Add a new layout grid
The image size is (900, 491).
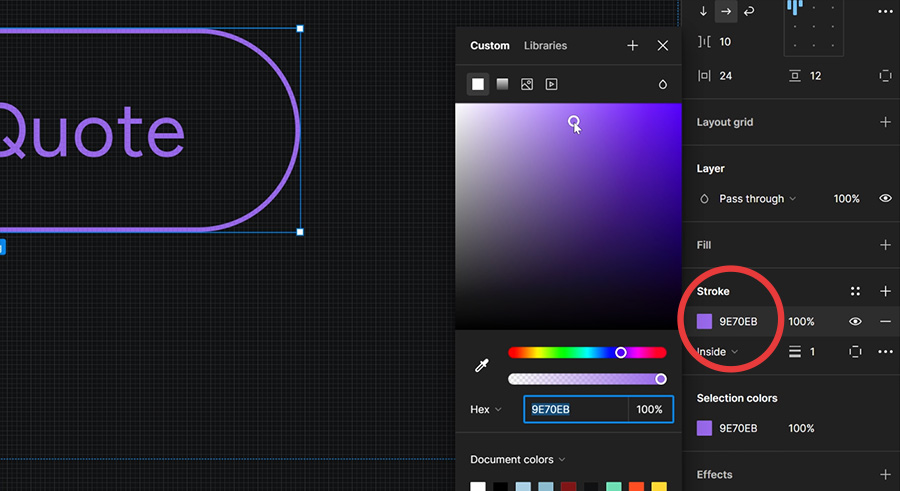coord(885,122)
